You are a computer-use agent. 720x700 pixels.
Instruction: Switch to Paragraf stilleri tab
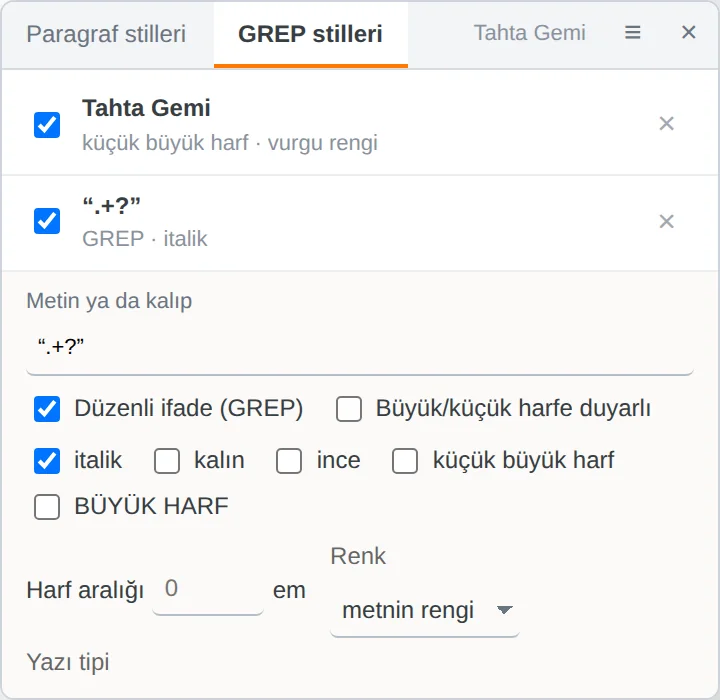click(x=106, y=34)
